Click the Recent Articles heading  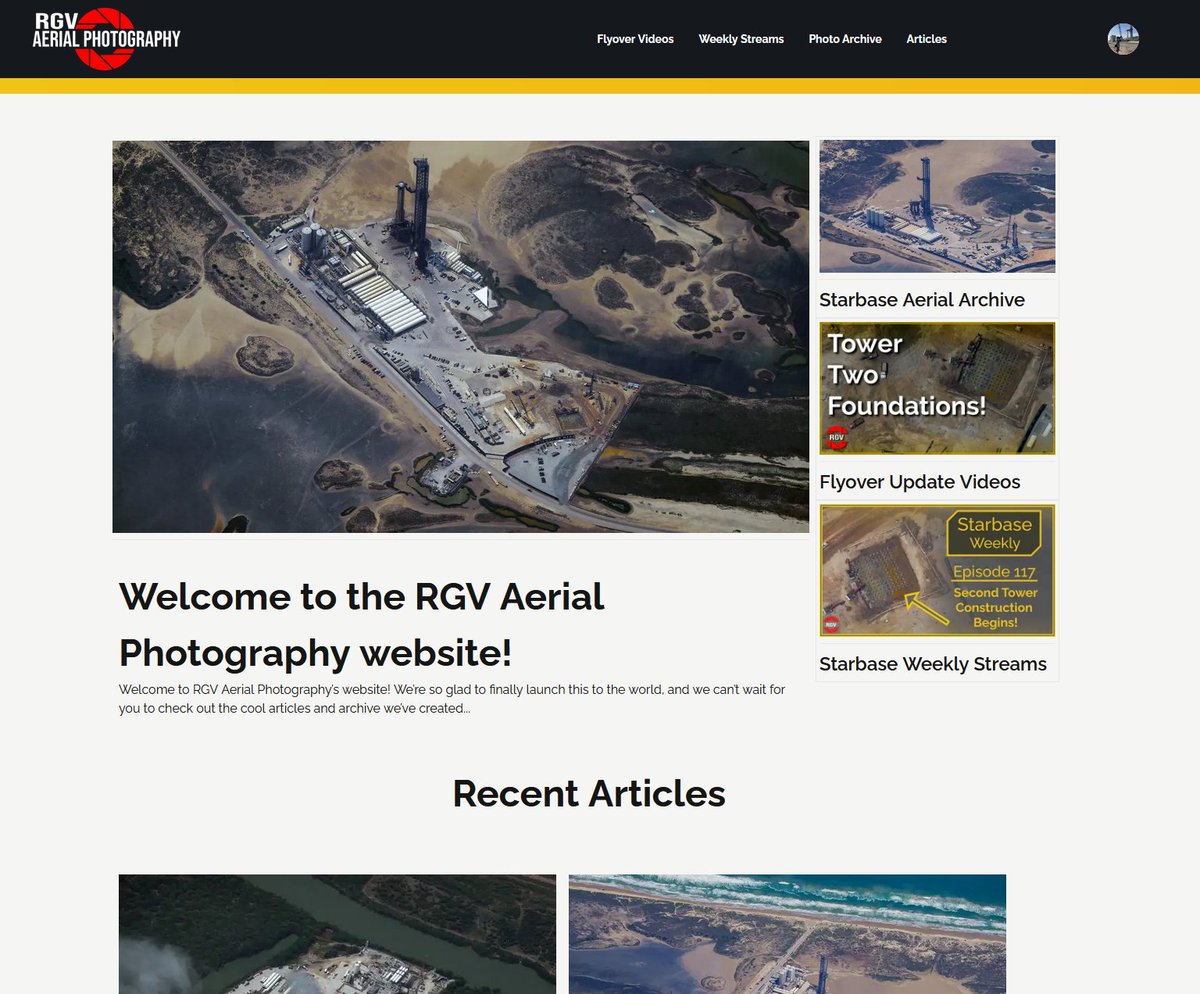pos(589,793)
